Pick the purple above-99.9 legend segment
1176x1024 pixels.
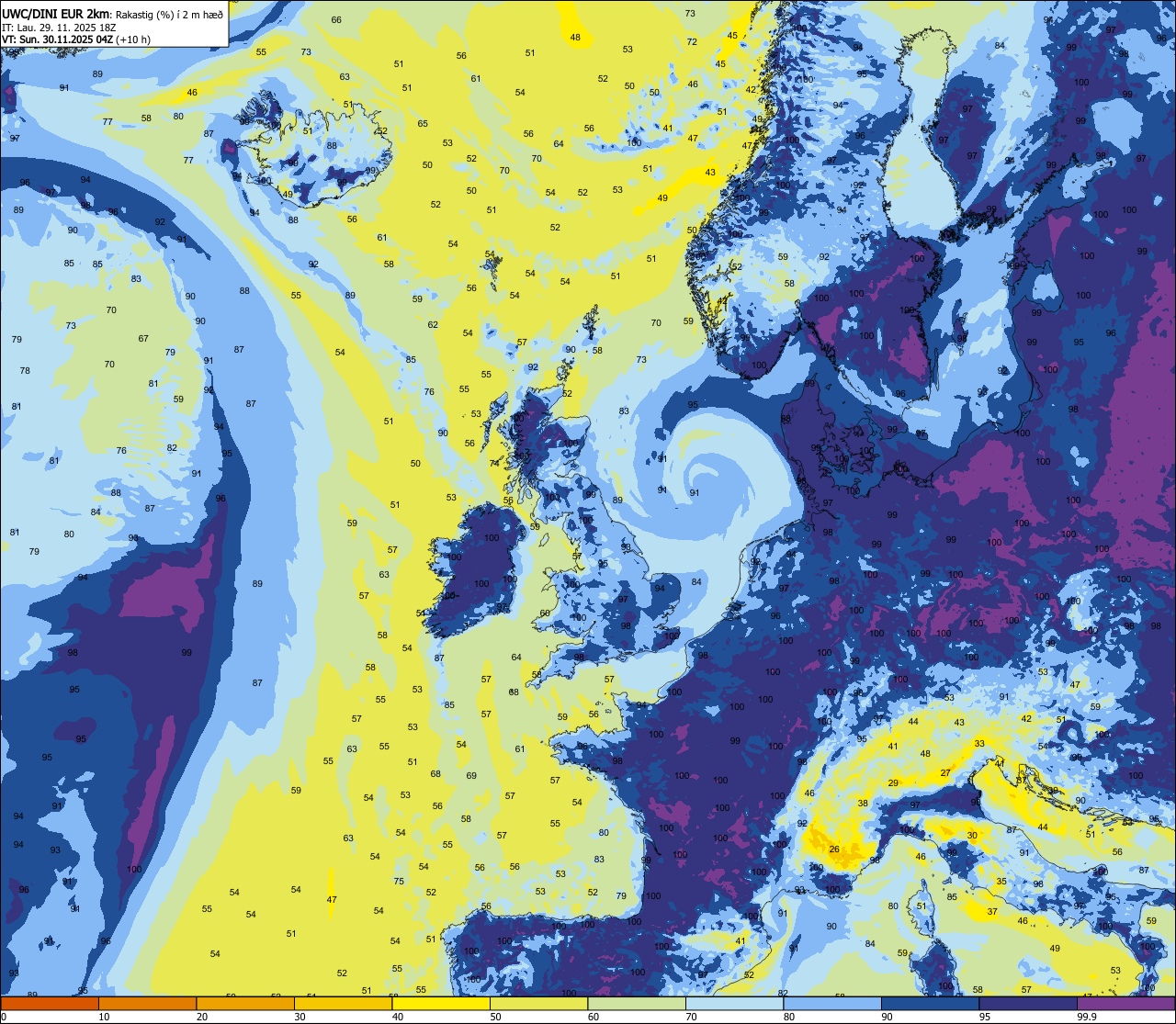point(1125,1003)
